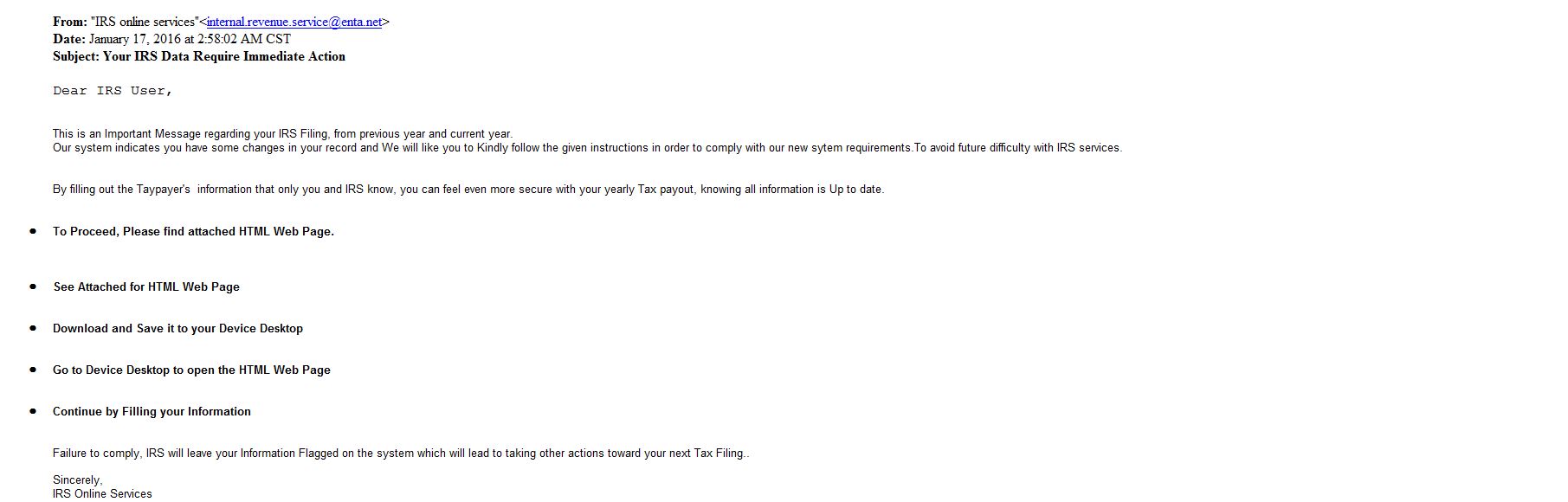Click "Continue by Filling your Information" text
The width and height of the screenshot is (1568, 502).
(152, 412)
